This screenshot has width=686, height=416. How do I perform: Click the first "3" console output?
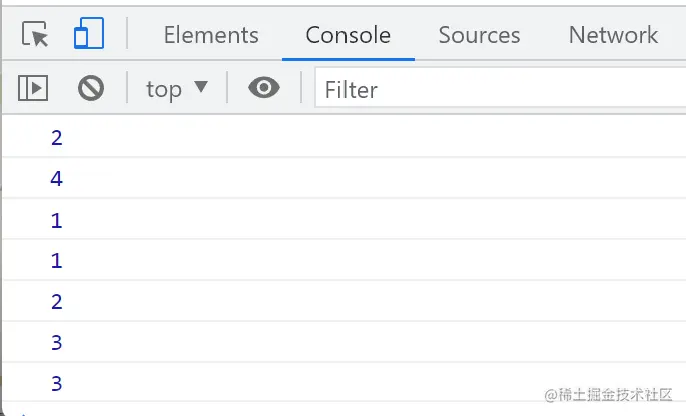57,343
